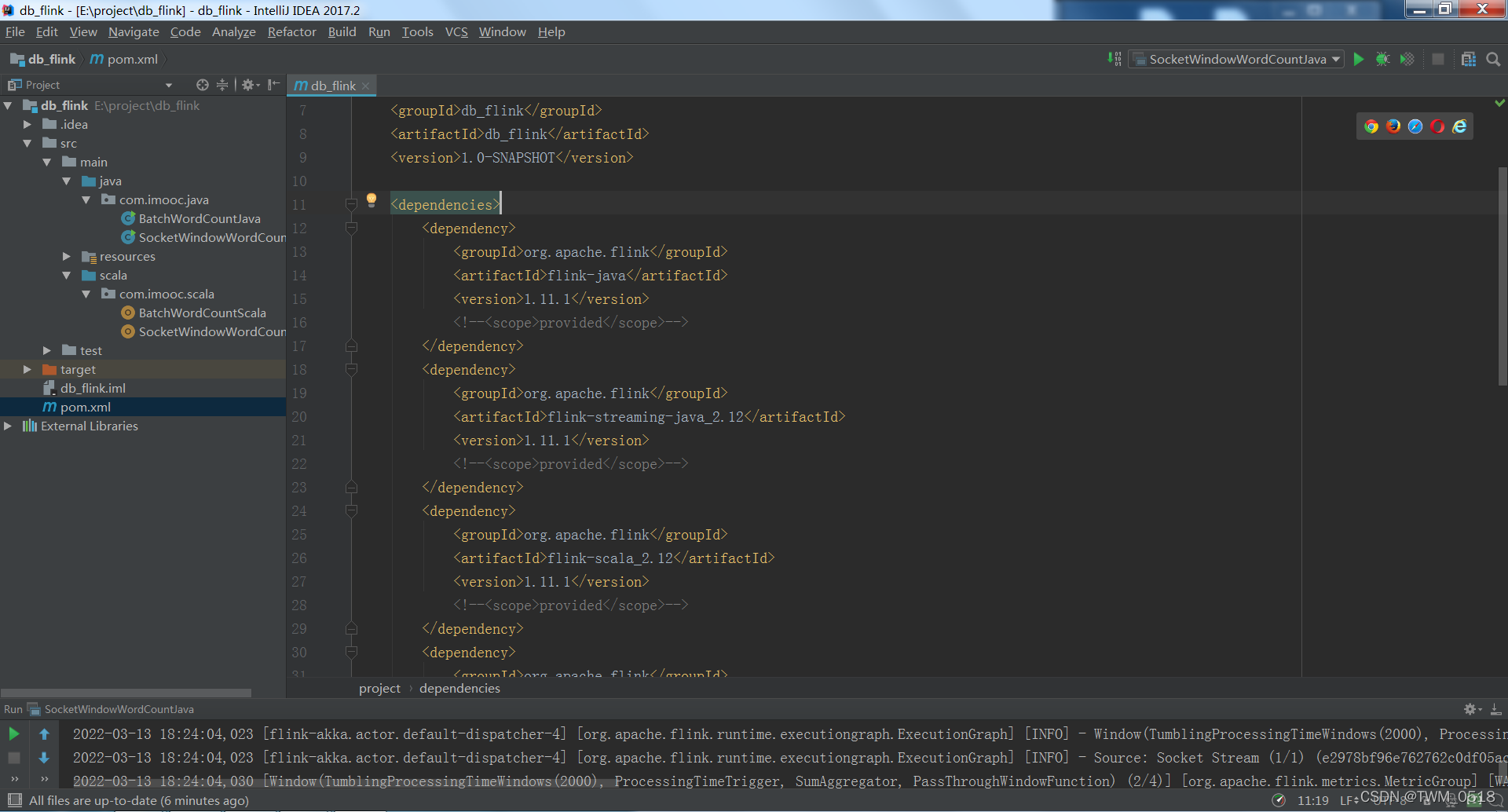
Task: Click the green inspection check mark
Action: pyautogui.click(x=1500, y=103)
